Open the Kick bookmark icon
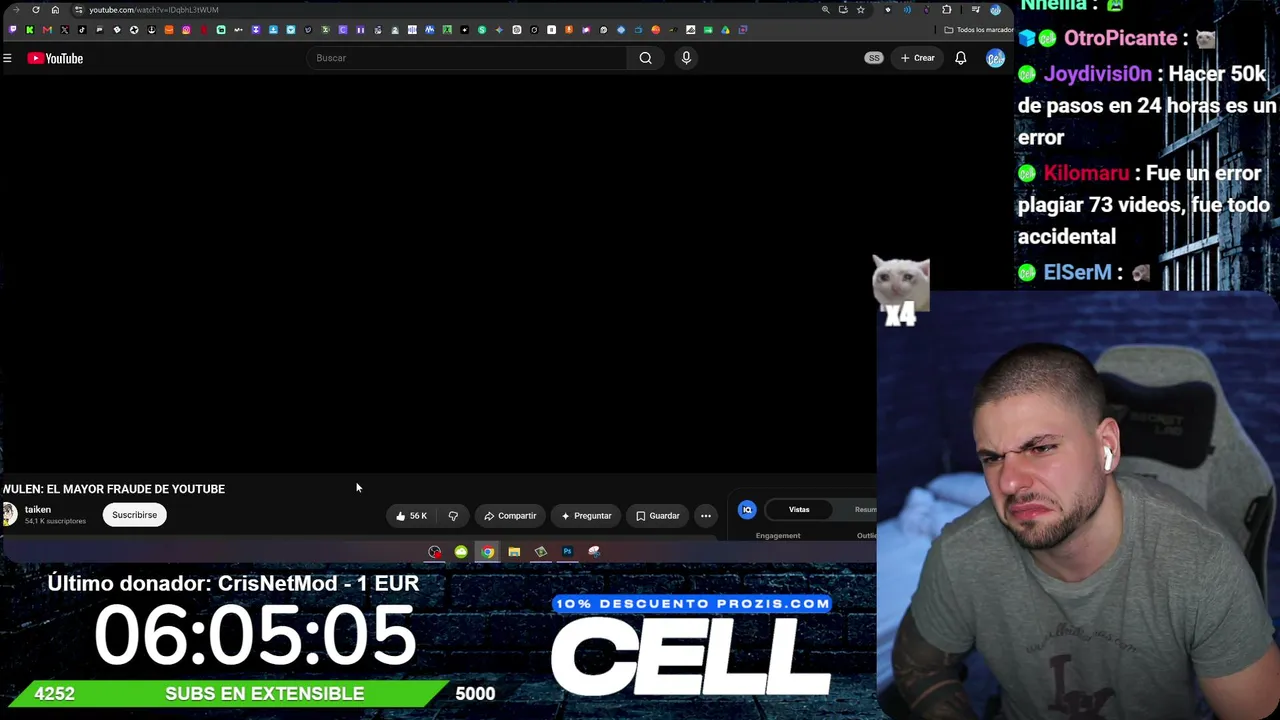 [x=30, y=30]
